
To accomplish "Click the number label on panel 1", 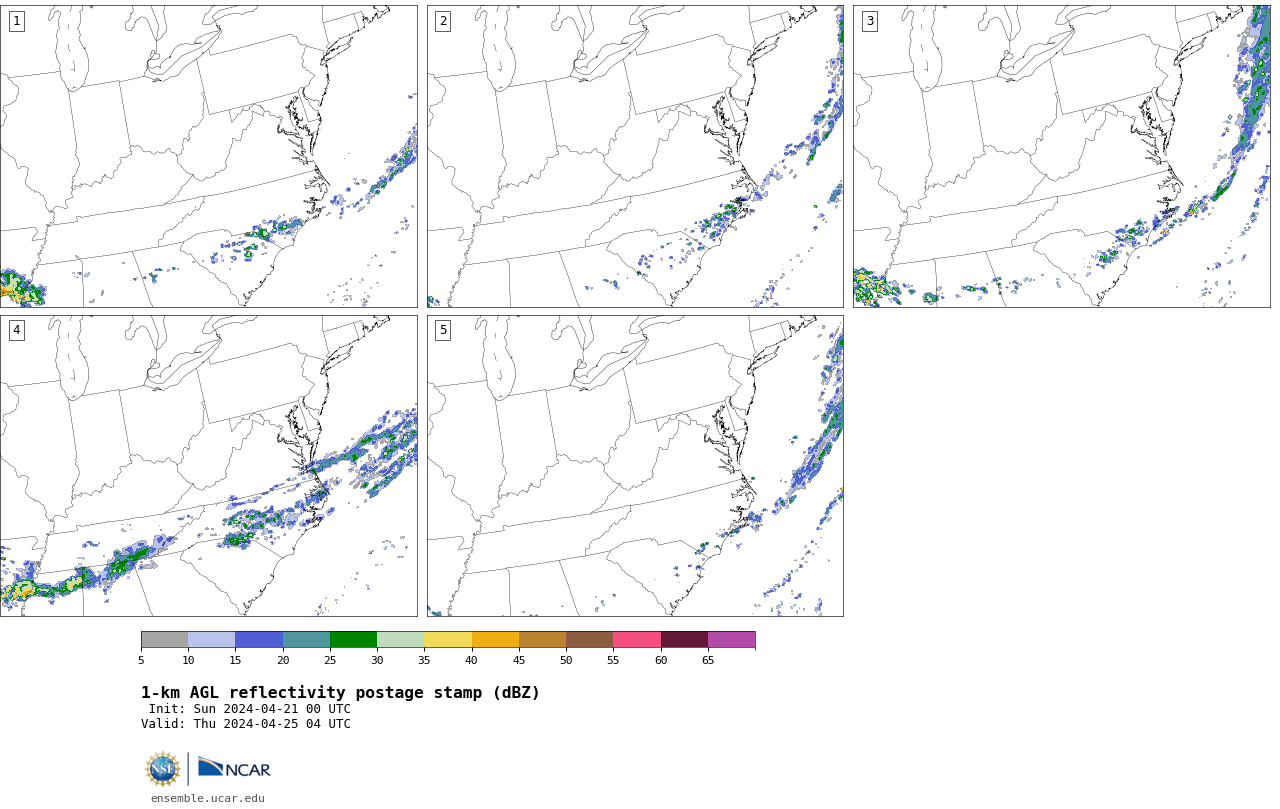I will pyautogui.click(x=16, y=21).
